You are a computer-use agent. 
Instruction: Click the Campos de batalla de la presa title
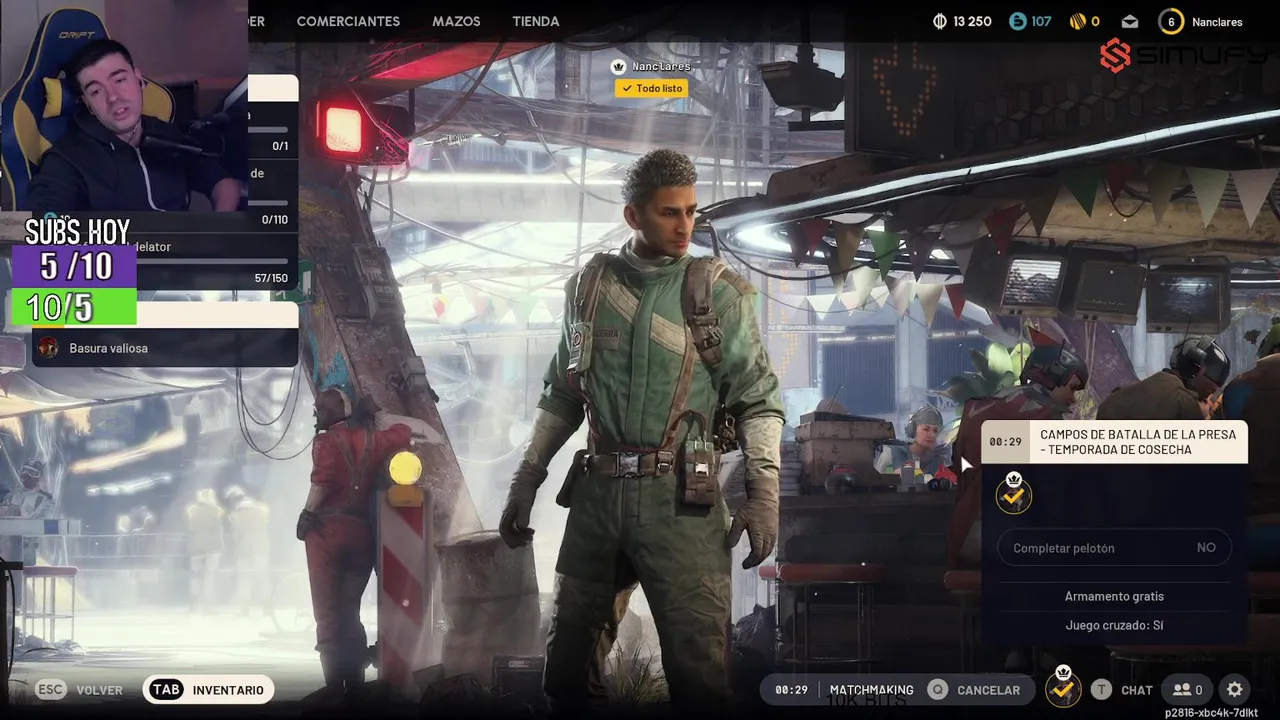click(x=1138, y=442)
